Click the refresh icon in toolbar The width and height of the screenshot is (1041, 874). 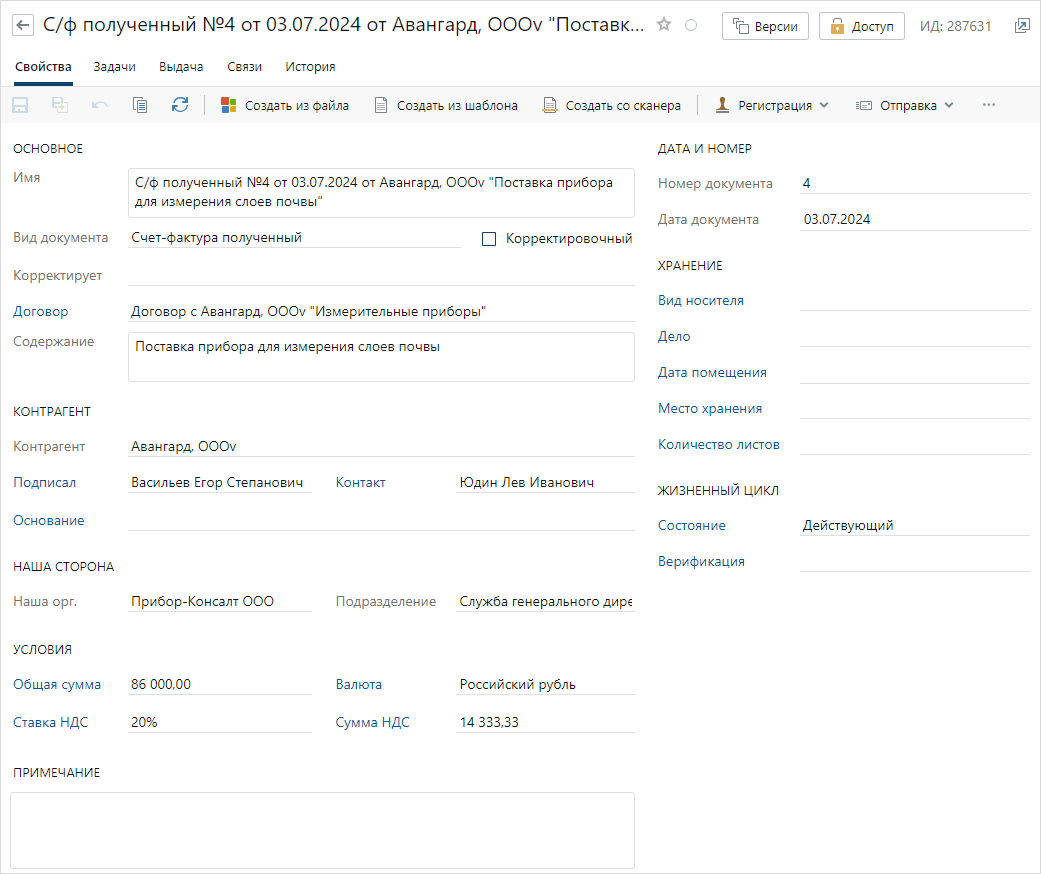pyautogui.click(x=180, y=105)
